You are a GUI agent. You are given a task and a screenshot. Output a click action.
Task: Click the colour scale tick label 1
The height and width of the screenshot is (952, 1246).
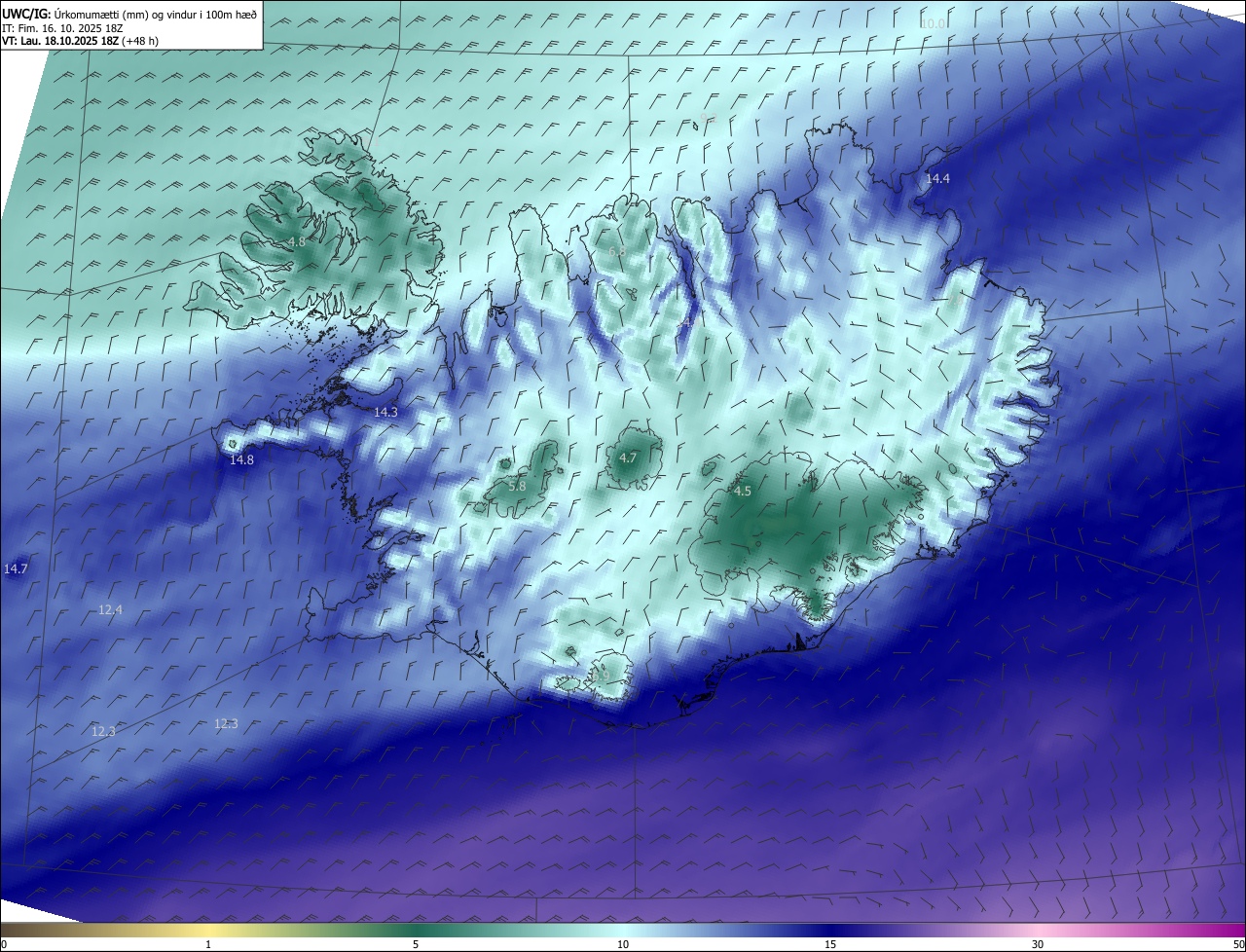coord(208,944)
